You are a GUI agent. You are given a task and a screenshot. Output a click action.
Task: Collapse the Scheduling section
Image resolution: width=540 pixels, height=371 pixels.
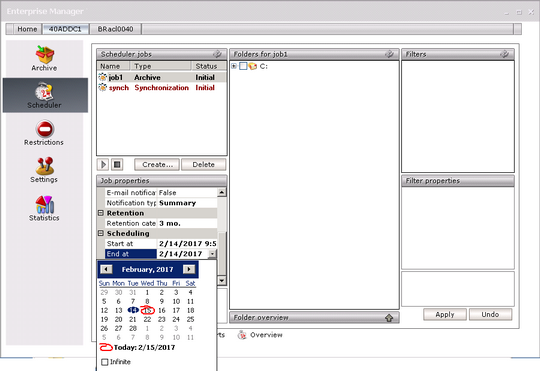[x=101, y=234]
